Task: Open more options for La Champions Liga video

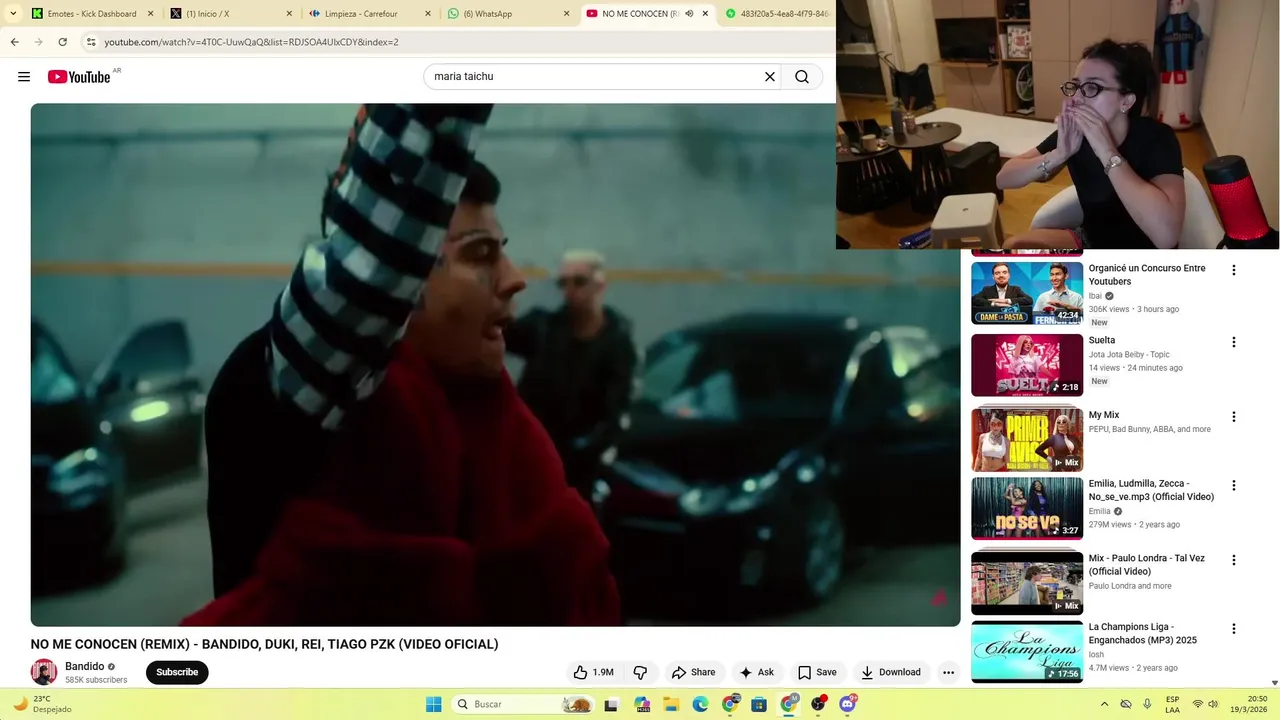Action: [x=1233, y=629]
